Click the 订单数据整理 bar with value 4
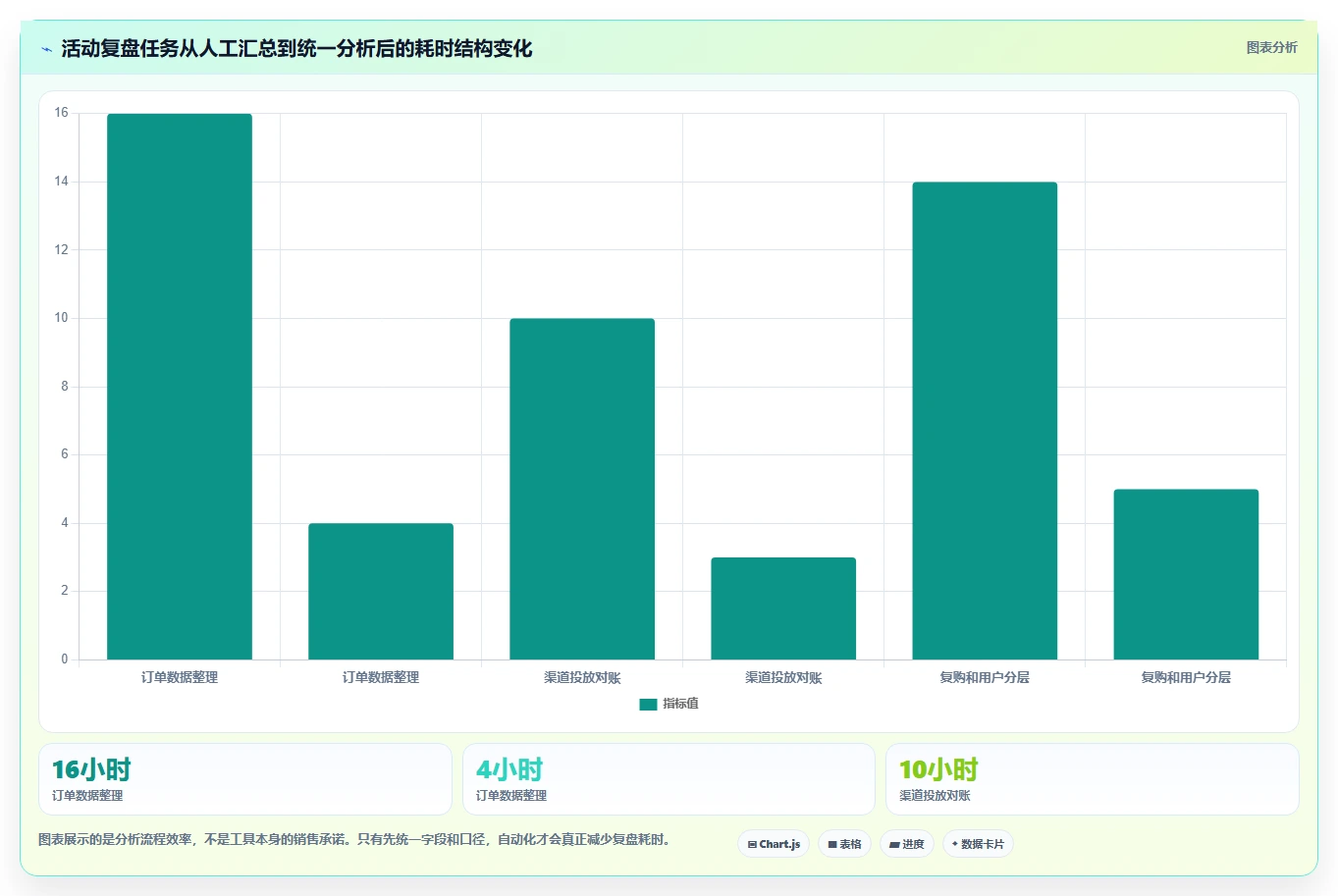1338x896 pixels. [381, 592]
